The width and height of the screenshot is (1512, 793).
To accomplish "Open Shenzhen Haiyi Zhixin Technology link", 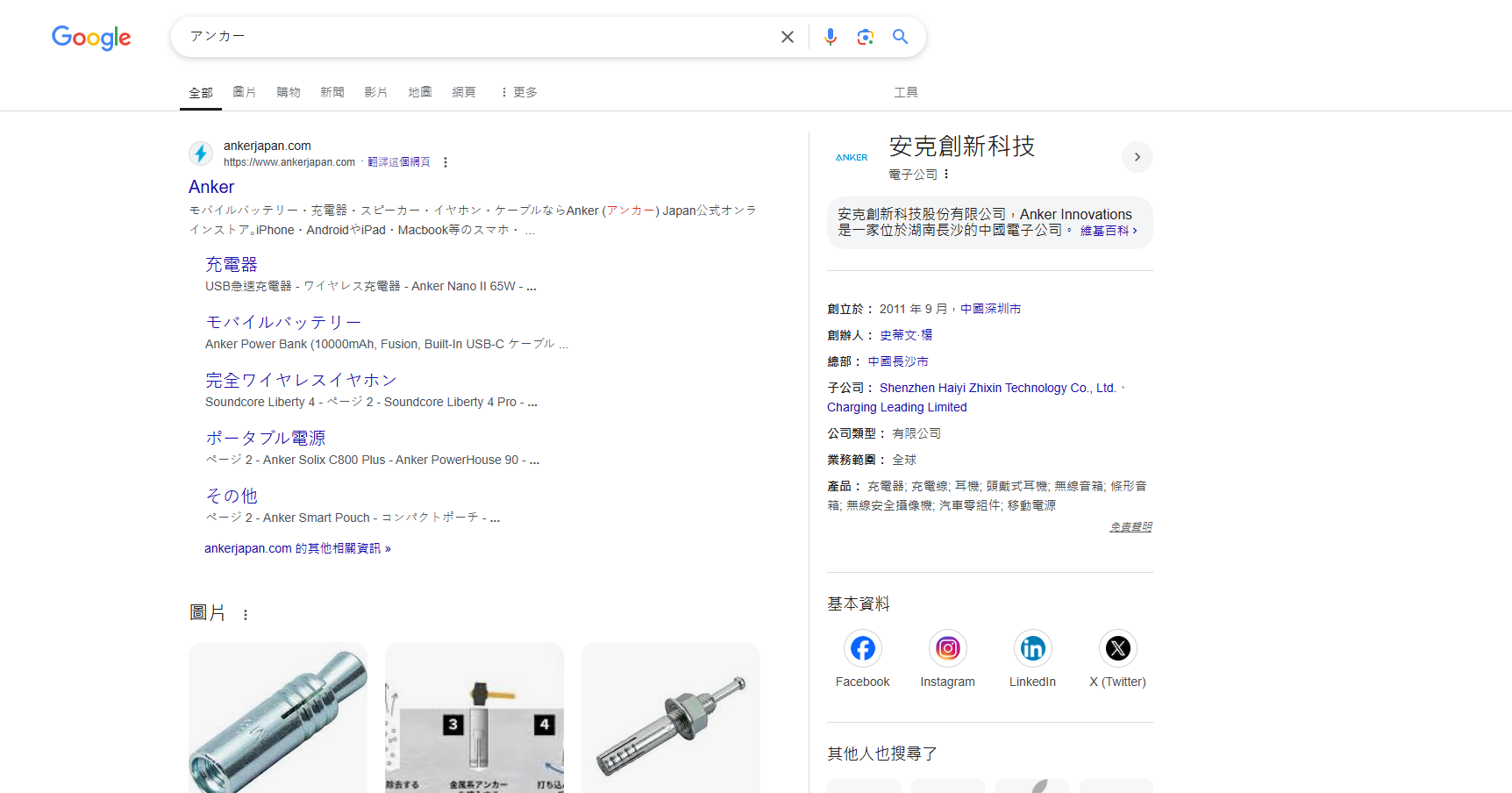I will pos(998,388).
